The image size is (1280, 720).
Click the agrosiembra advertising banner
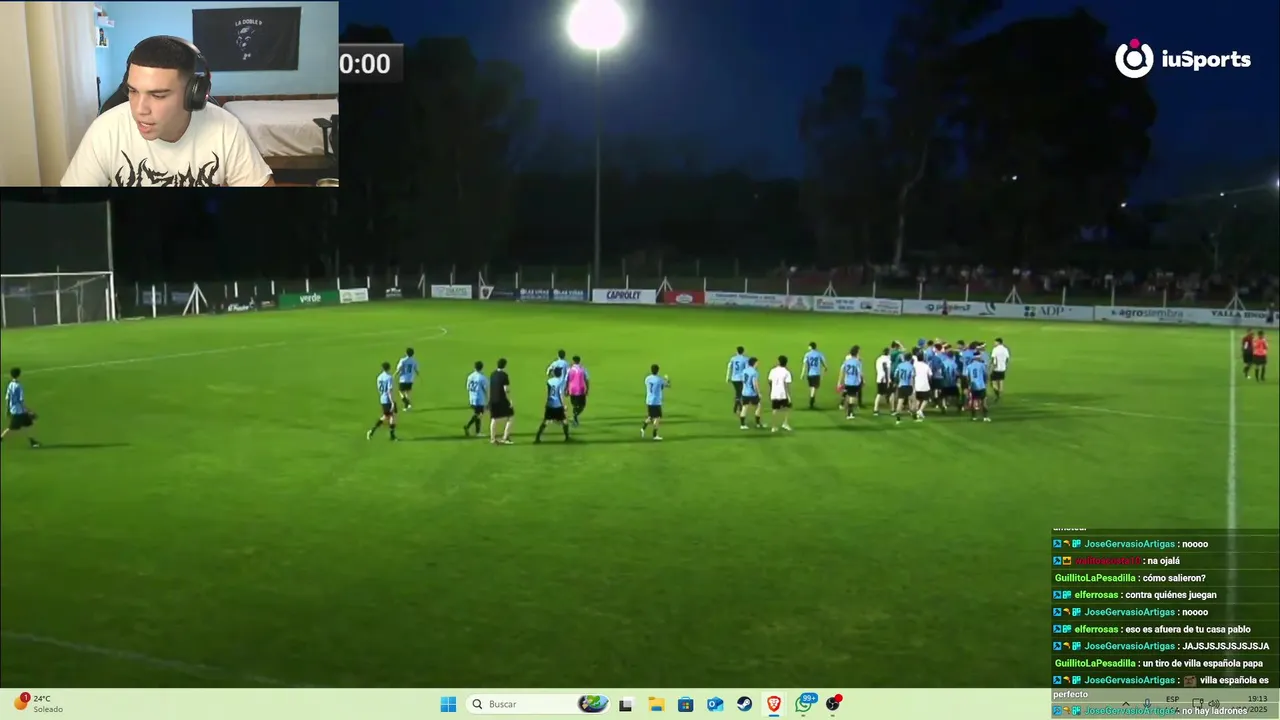coord(1148,314)
